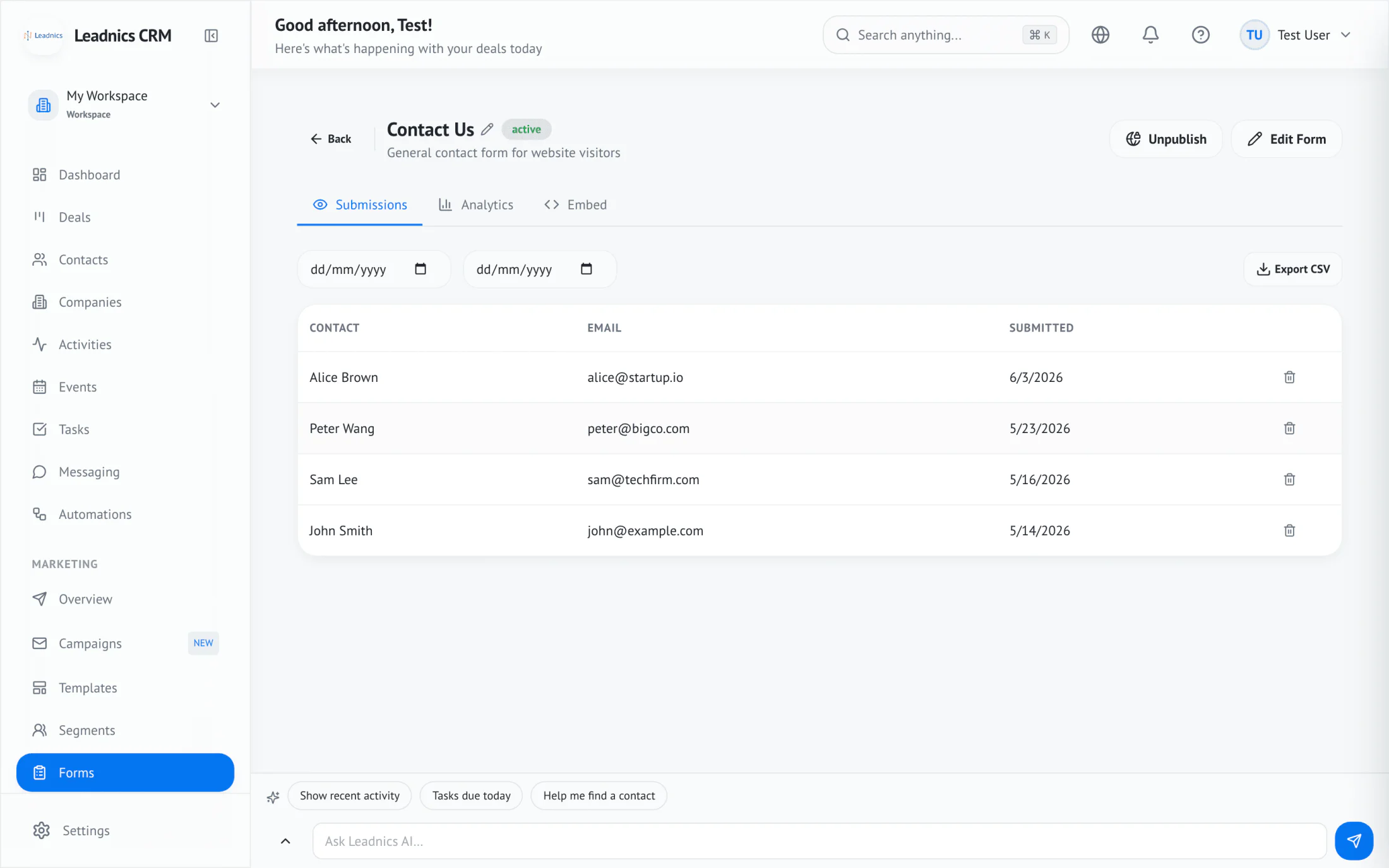Select the John Smith contact name
Viewport: 1389px width, 868px height.
tap(341, 530)
